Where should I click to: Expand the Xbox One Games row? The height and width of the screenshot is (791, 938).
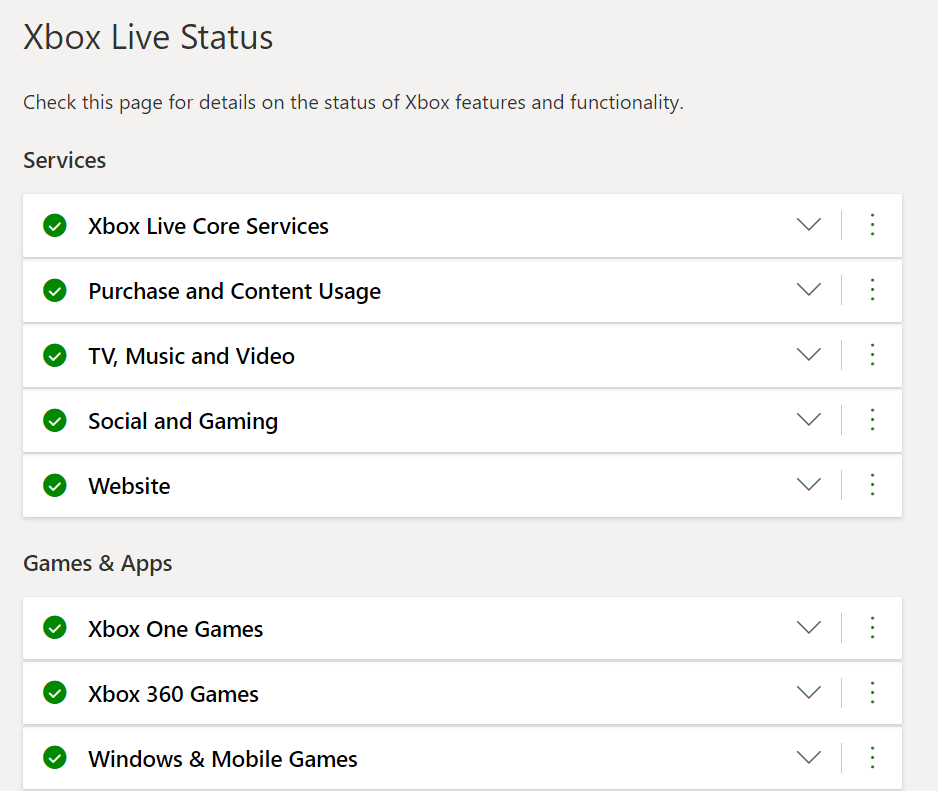point(808,627)
